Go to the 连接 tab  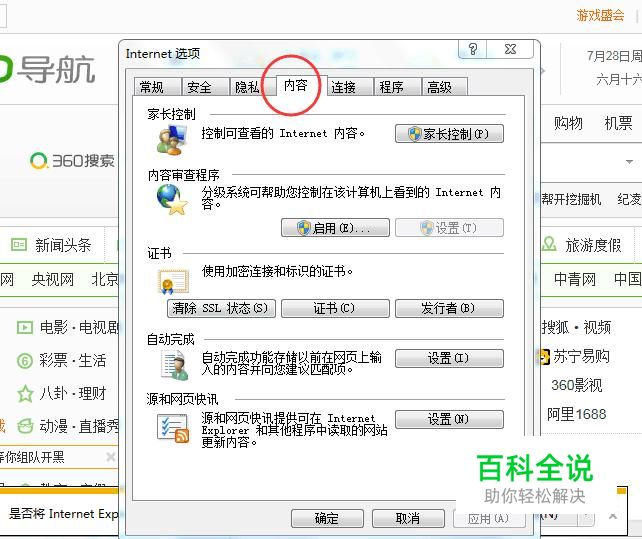[x=350, y=87]
